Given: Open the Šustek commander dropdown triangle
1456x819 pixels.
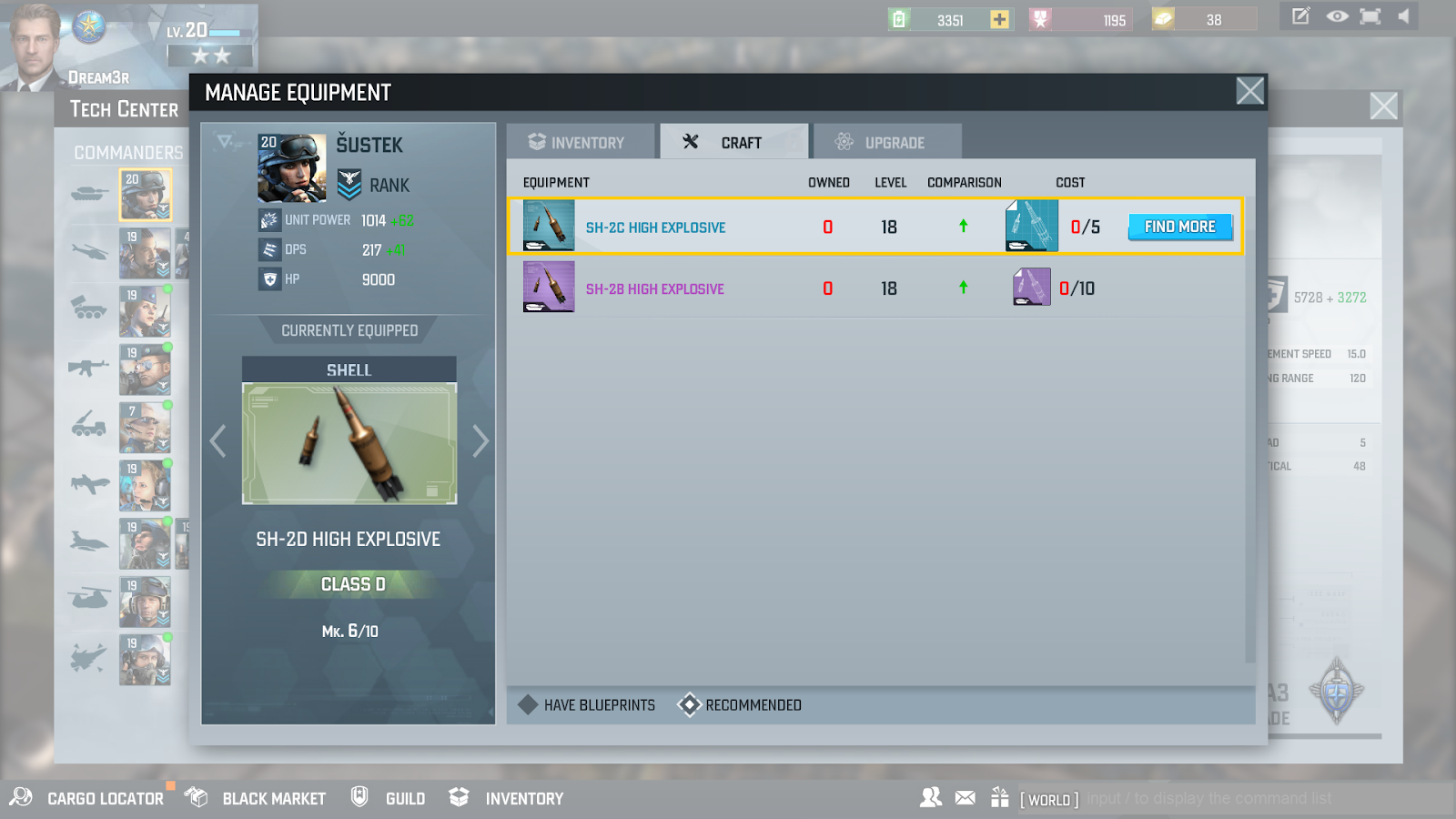Looking at the screenshot, I should [225, 141].
